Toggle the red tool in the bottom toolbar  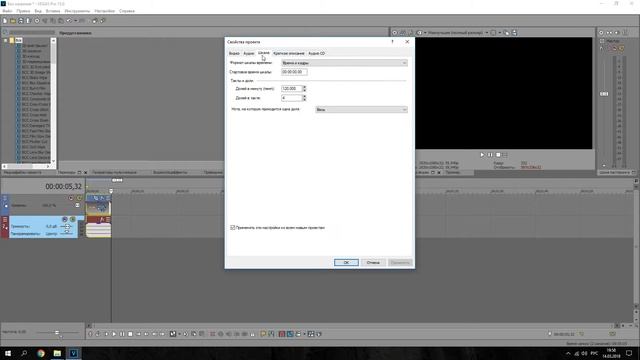point(282,334)
